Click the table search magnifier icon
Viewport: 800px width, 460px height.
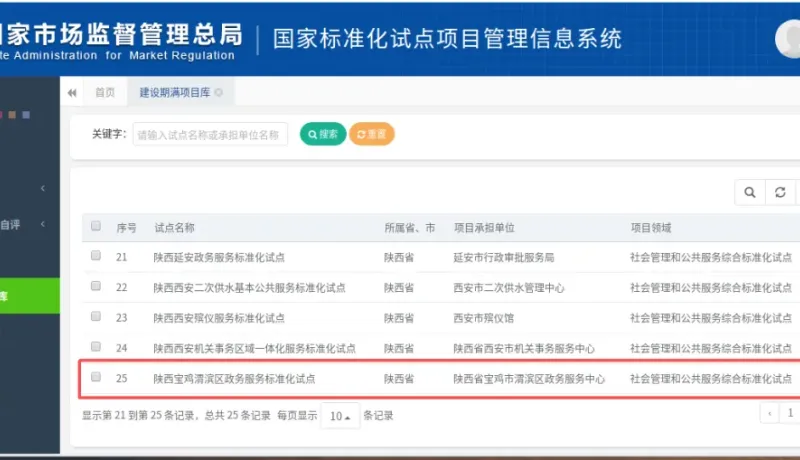pos(749,192)
